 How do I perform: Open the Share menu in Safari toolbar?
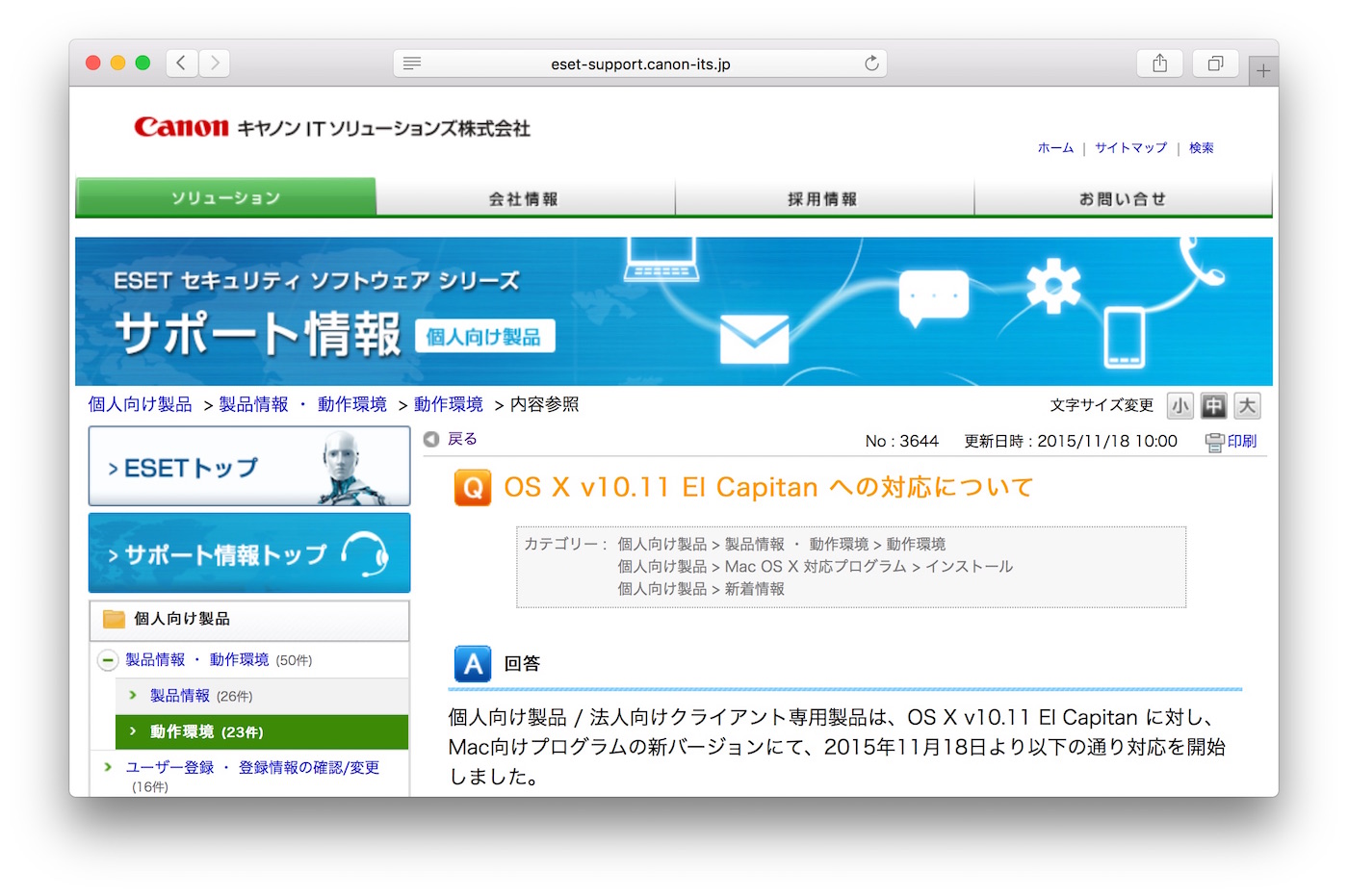pos(1159,64)
